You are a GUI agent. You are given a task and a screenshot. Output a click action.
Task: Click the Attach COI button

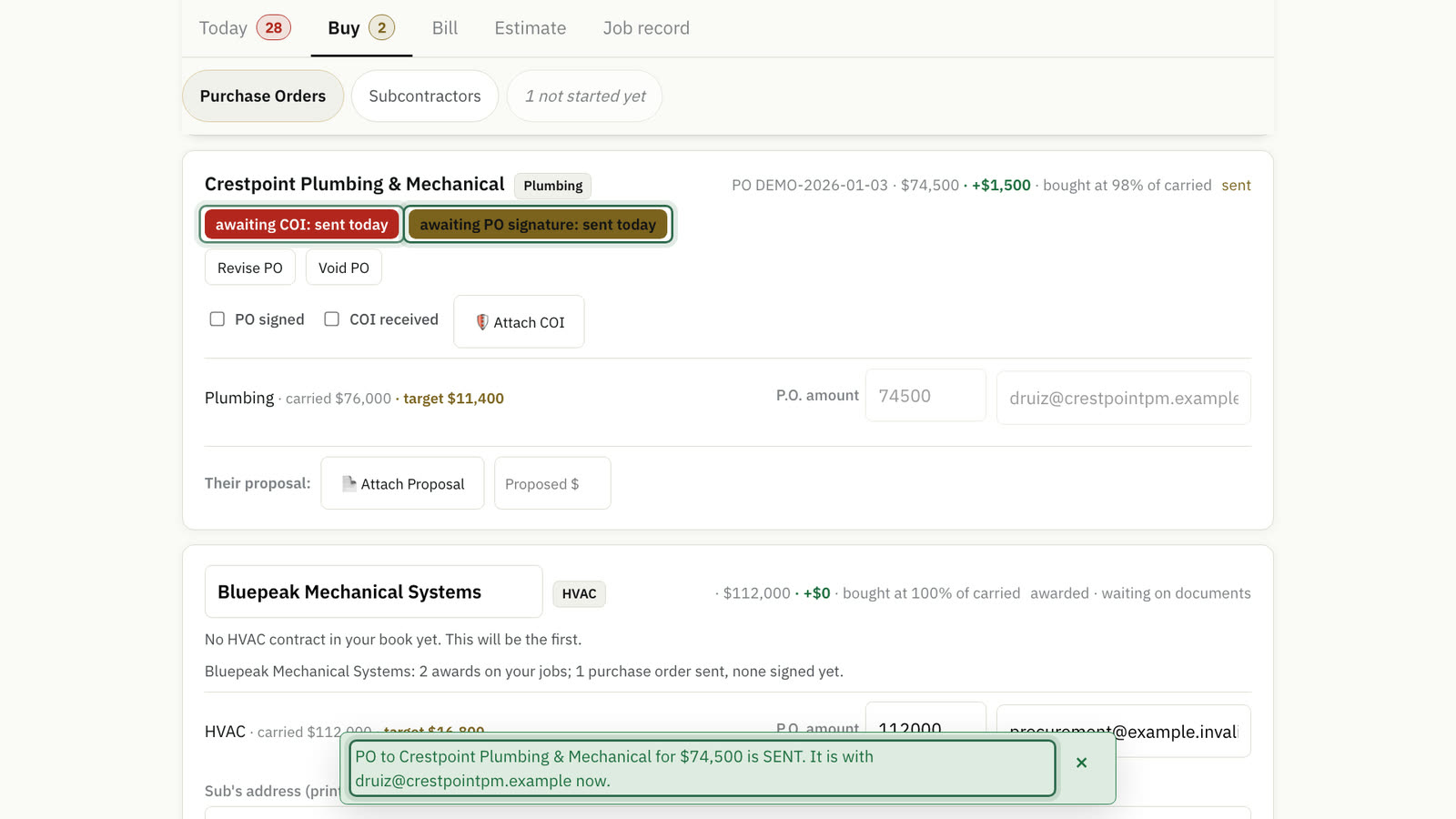(519, 322)
